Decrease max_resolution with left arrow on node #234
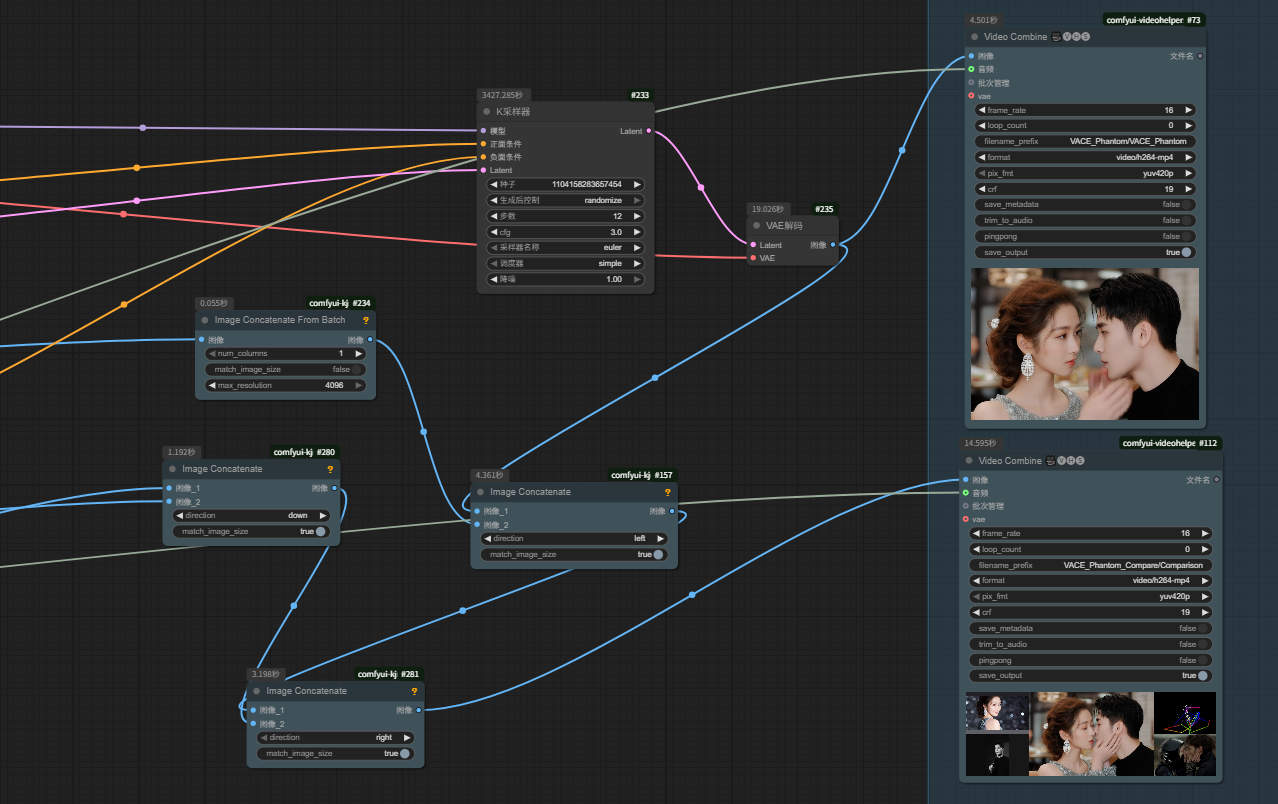 click(x=212, y=385)
